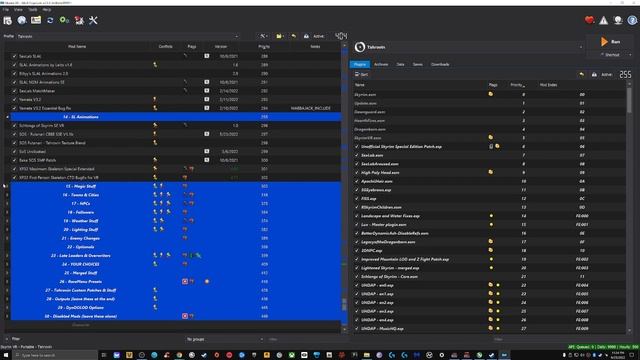Expand the 15 - Magic Stuff separator arrow

tap(7, 186)
